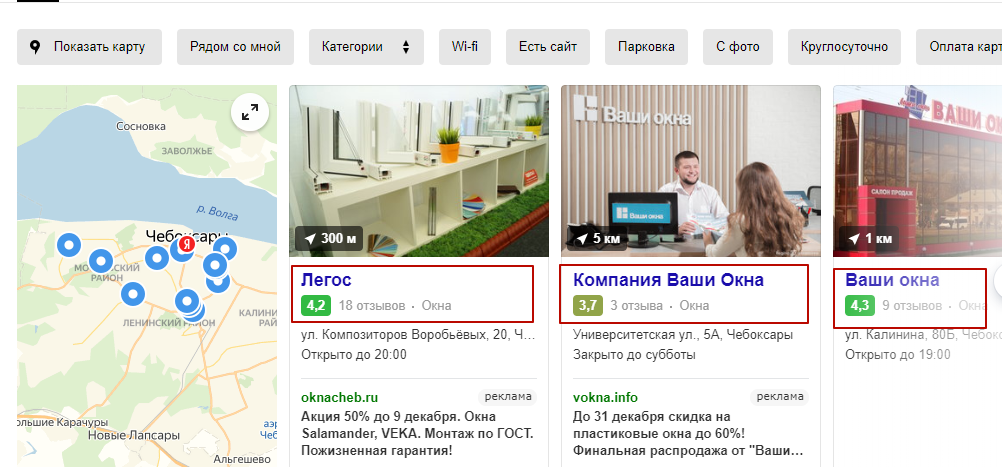The height and width of the screenshot is (467, 1002).
Task: Click the Новые Лапсары map label
Action: (x=134, y=436)
